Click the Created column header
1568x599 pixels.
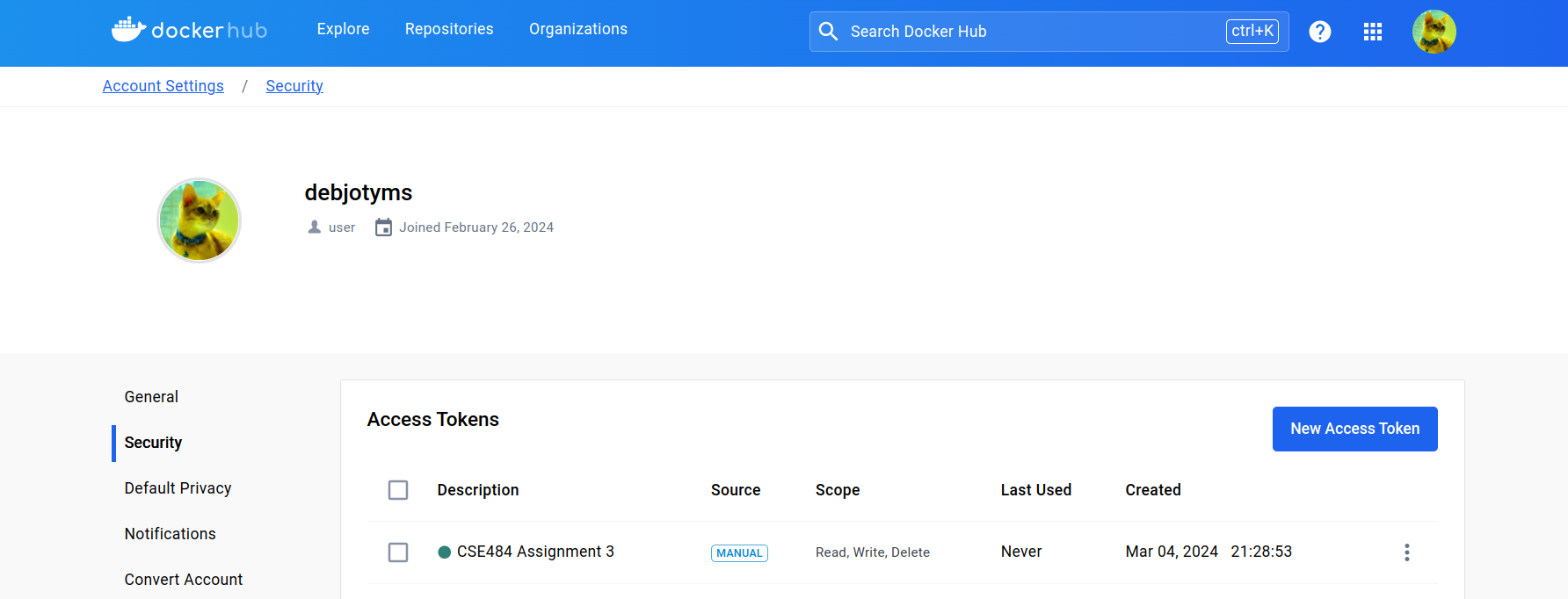click(1153, 490)
